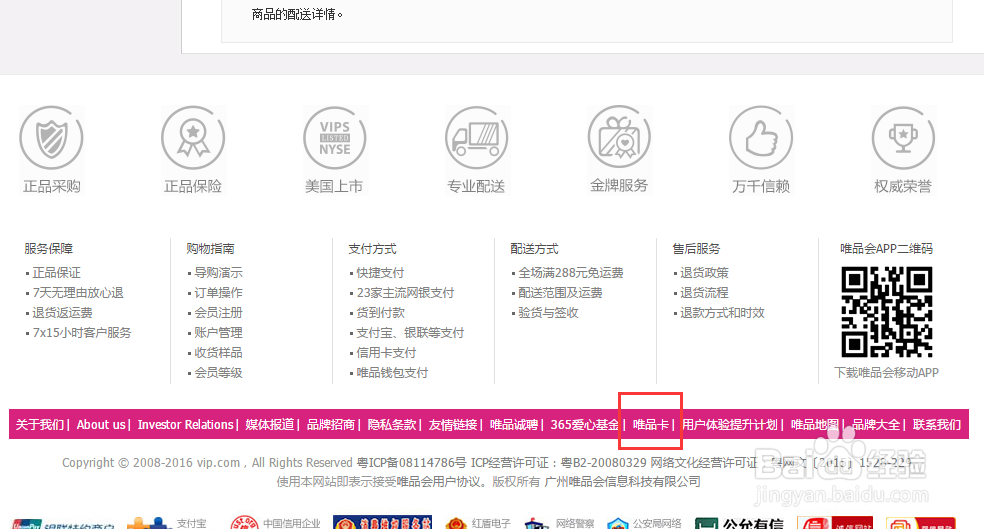Open the 退货返运费 link

(62, 313)
